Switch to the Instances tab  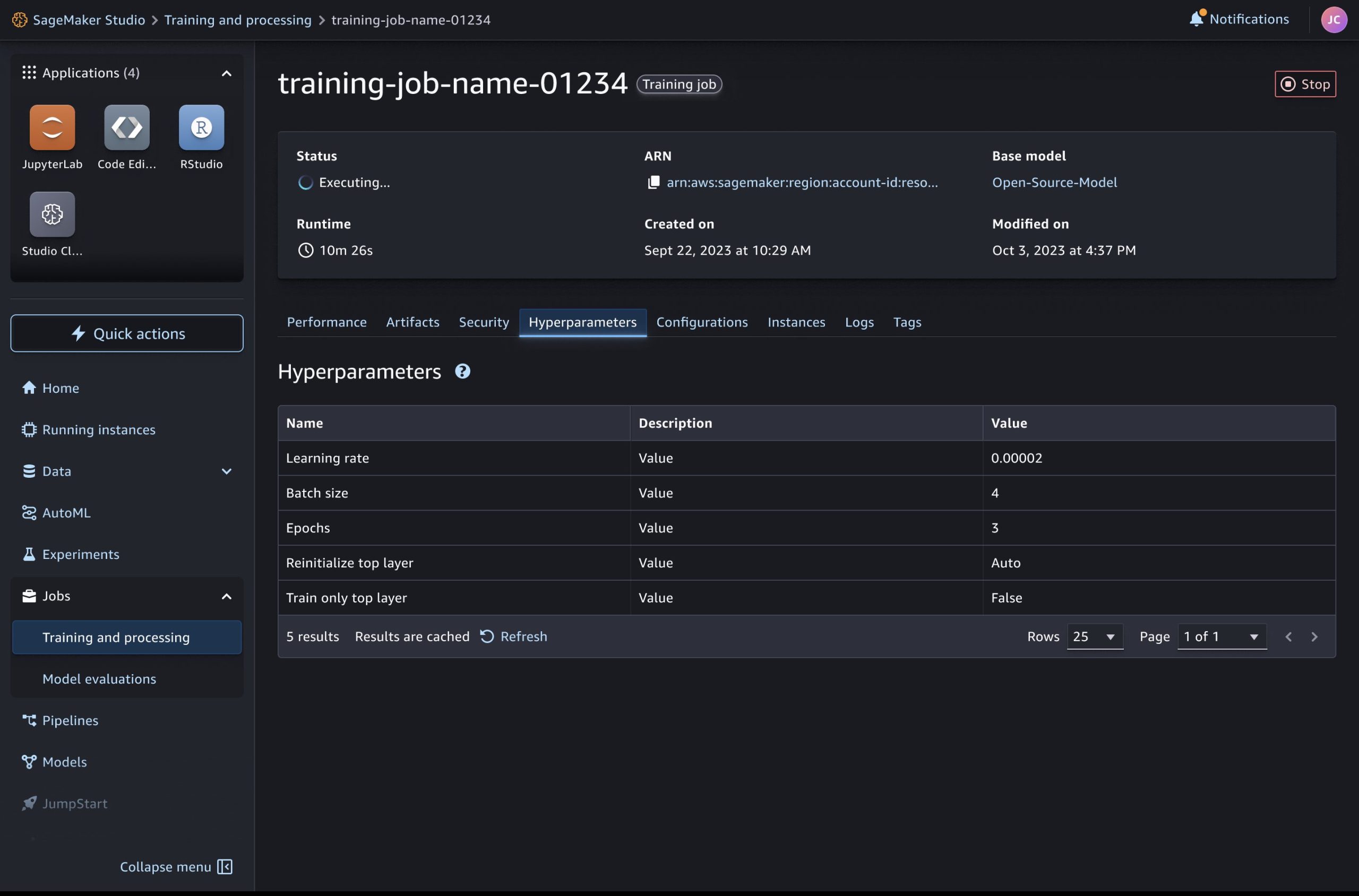[x=796, y=322]
